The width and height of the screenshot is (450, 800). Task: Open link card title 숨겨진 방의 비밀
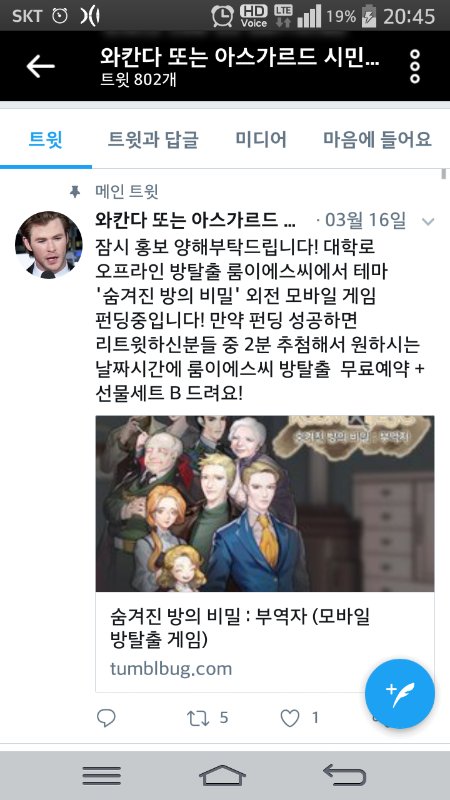240,628
